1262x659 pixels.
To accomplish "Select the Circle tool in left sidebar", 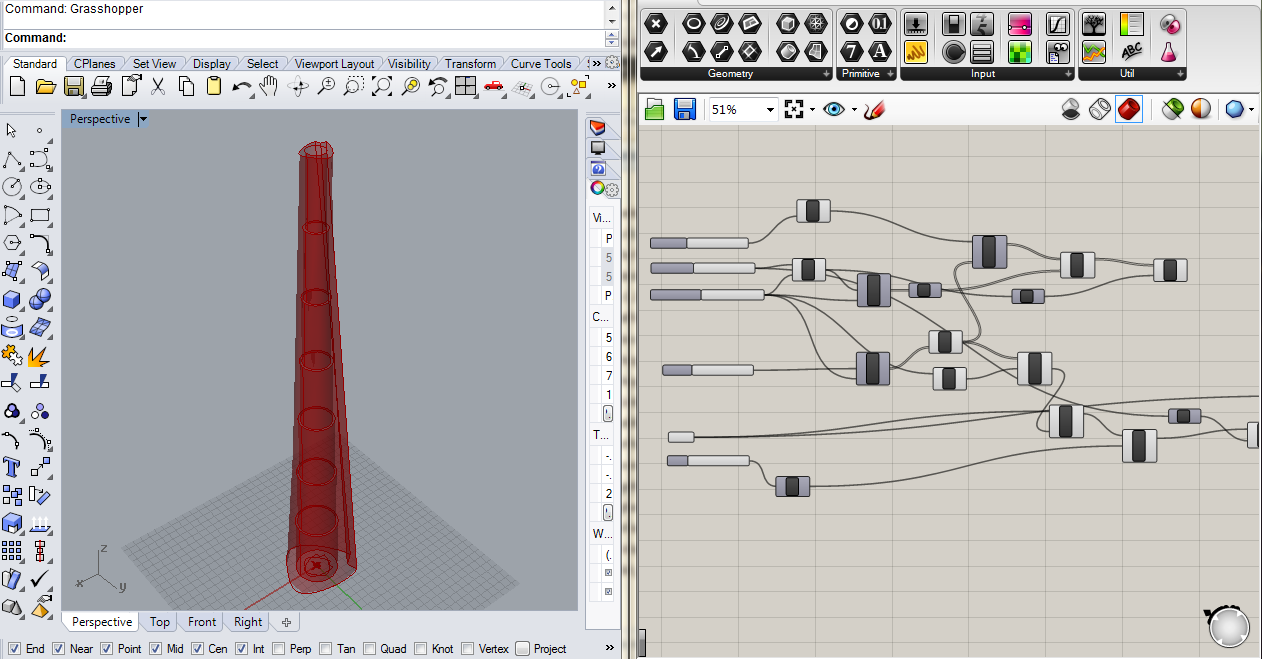I will (x=12, y=187).
